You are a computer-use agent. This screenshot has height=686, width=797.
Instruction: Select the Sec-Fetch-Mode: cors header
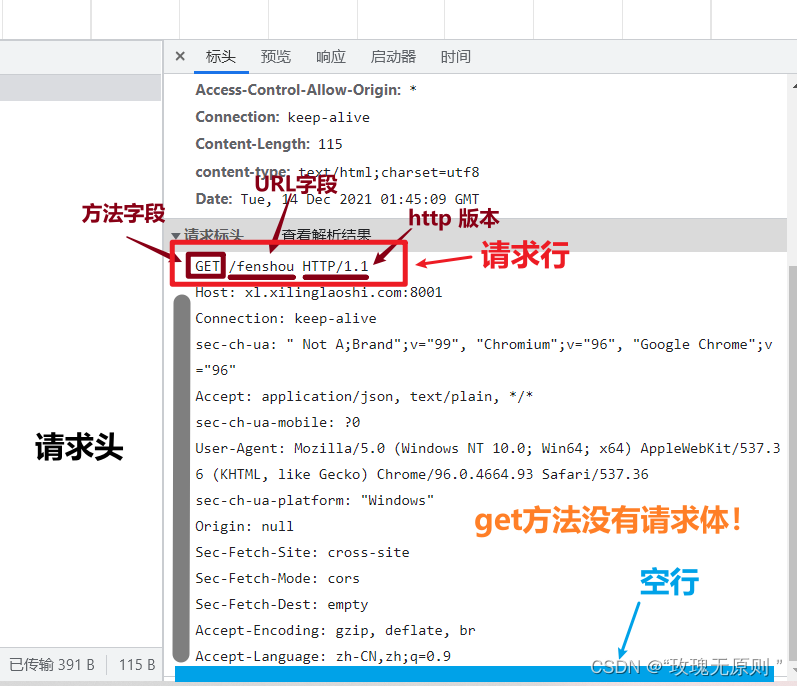278,579
